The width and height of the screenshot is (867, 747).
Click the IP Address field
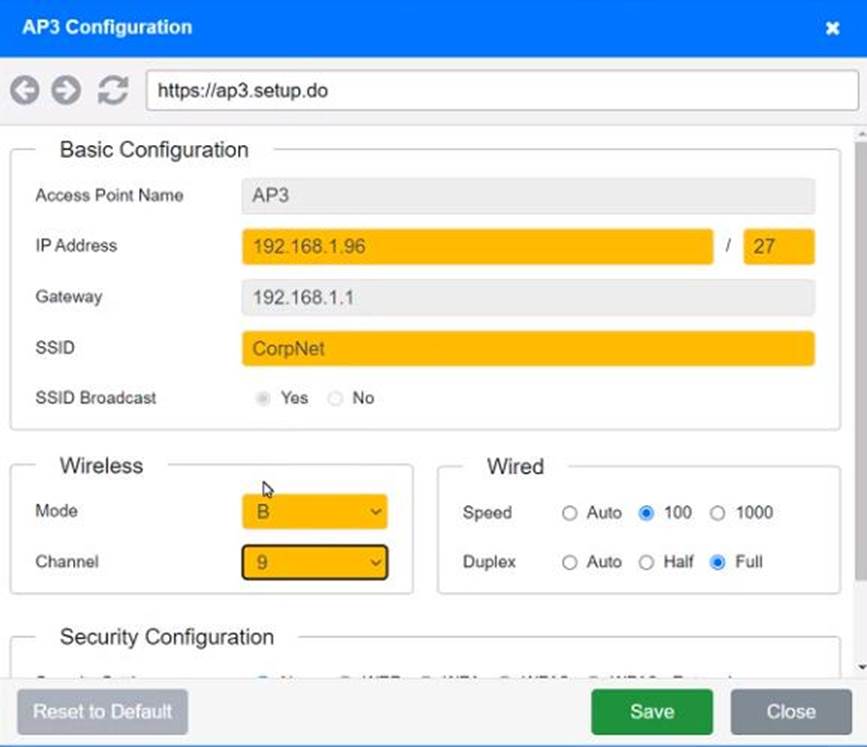pyautogui.click(x=476, y=246)
